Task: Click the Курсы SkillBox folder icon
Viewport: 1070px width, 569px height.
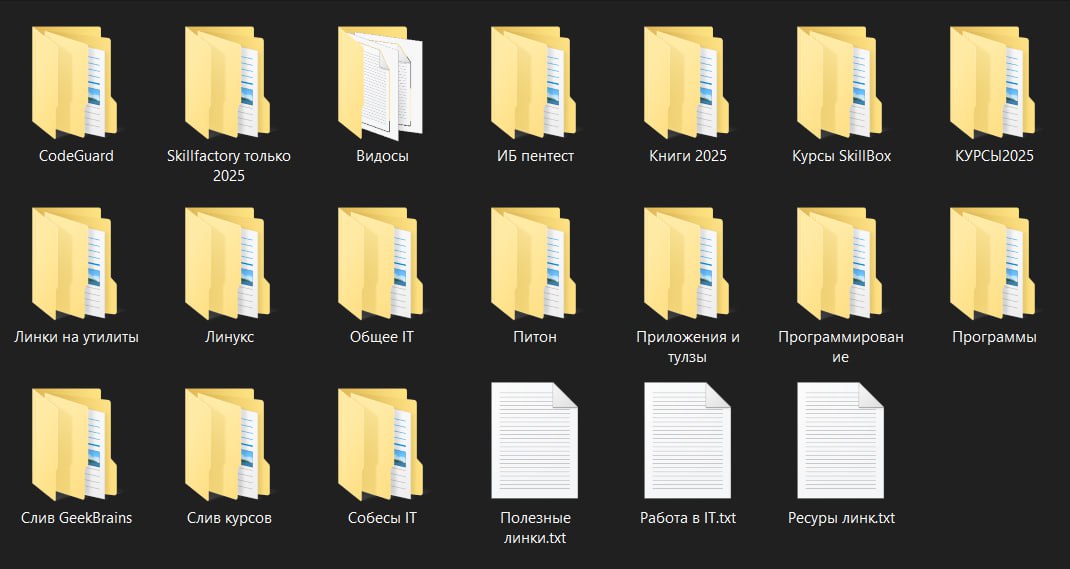Action: (840, 83)
